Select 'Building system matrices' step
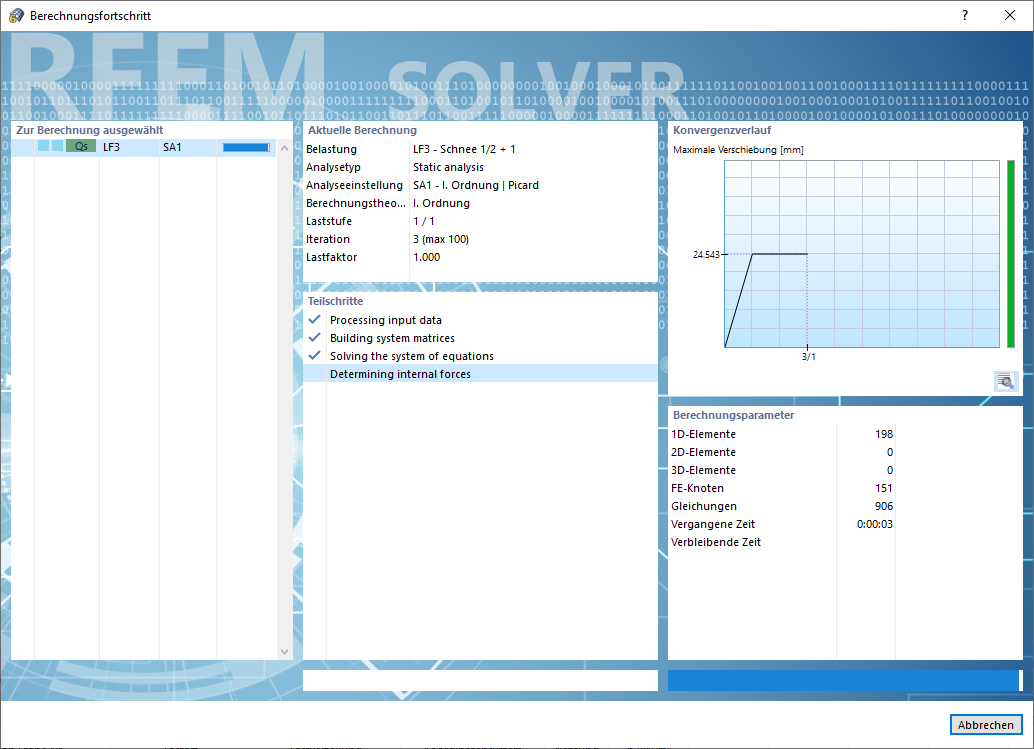 point(392,338)
